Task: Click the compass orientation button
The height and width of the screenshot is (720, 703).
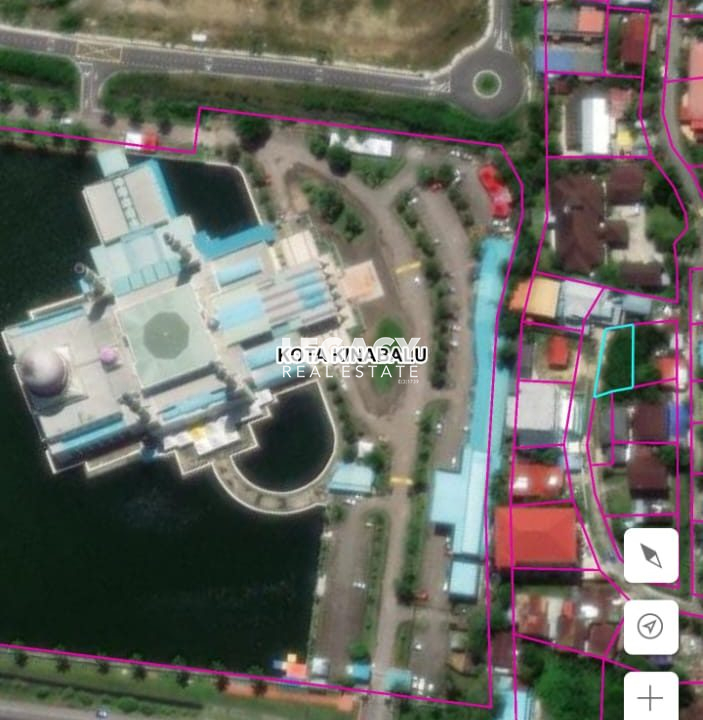Action: [651, 556]
